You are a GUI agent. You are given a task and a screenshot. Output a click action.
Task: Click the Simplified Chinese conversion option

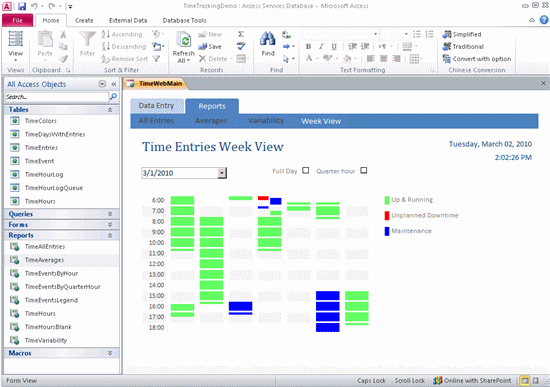coord(462,34)
